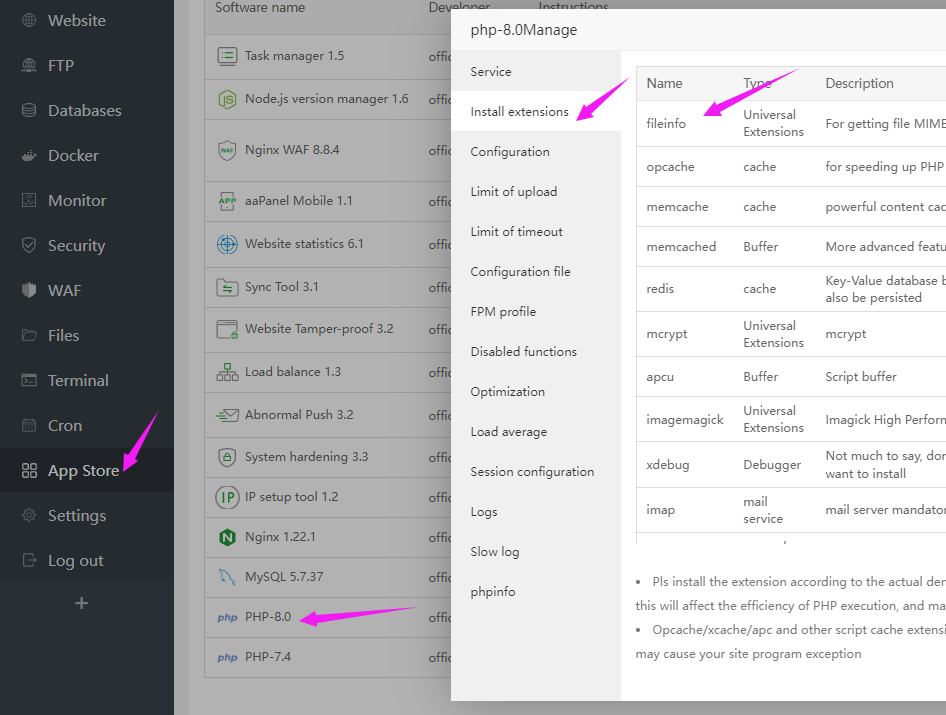The width and height of the screenshot is (946, 715).
Task: Click the Sync Tool folder icon
Action: click(227, 287)
